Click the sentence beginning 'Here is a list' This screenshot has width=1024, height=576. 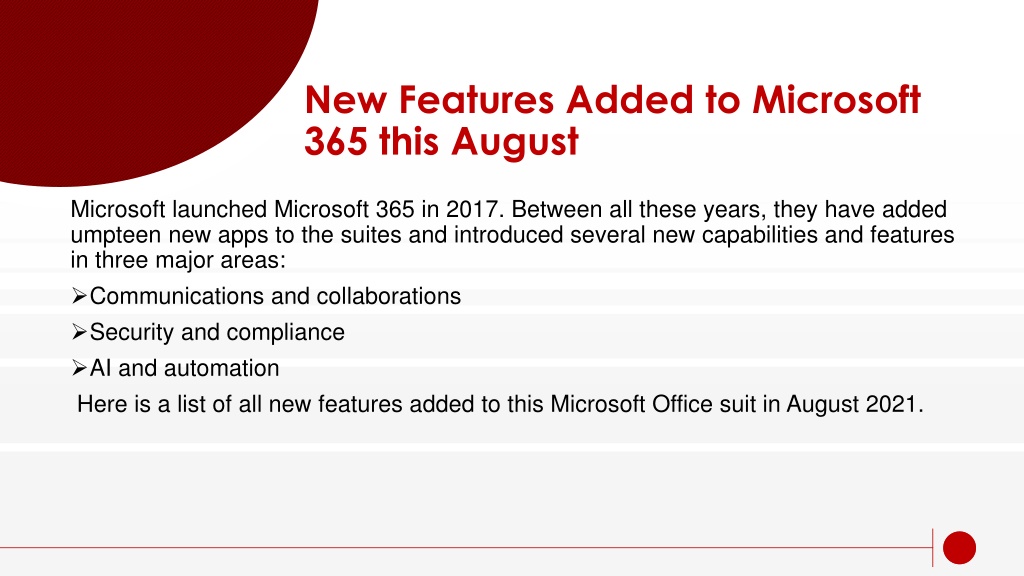500,404
